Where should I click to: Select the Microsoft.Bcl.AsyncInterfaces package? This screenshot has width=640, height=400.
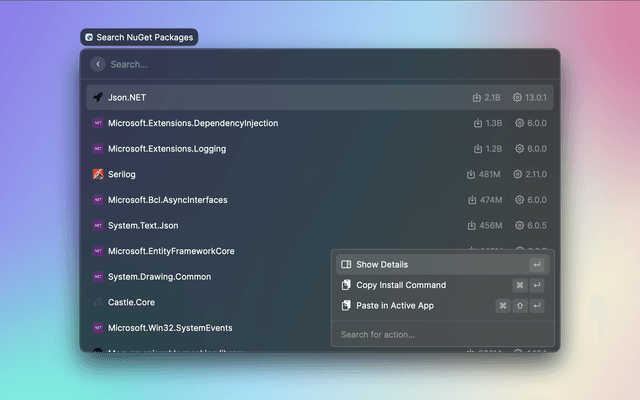pos(168,200)
